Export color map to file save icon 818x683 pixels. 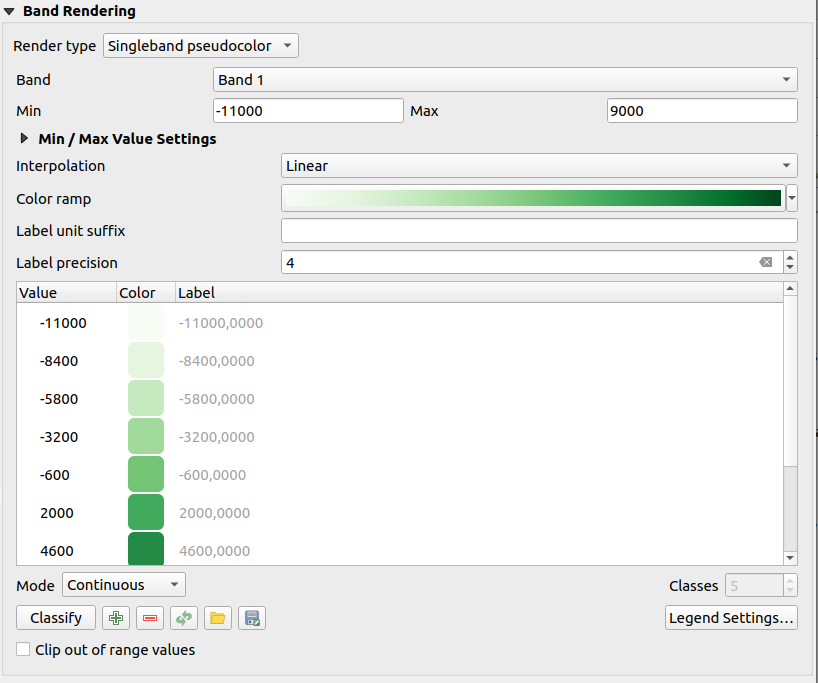252,618
